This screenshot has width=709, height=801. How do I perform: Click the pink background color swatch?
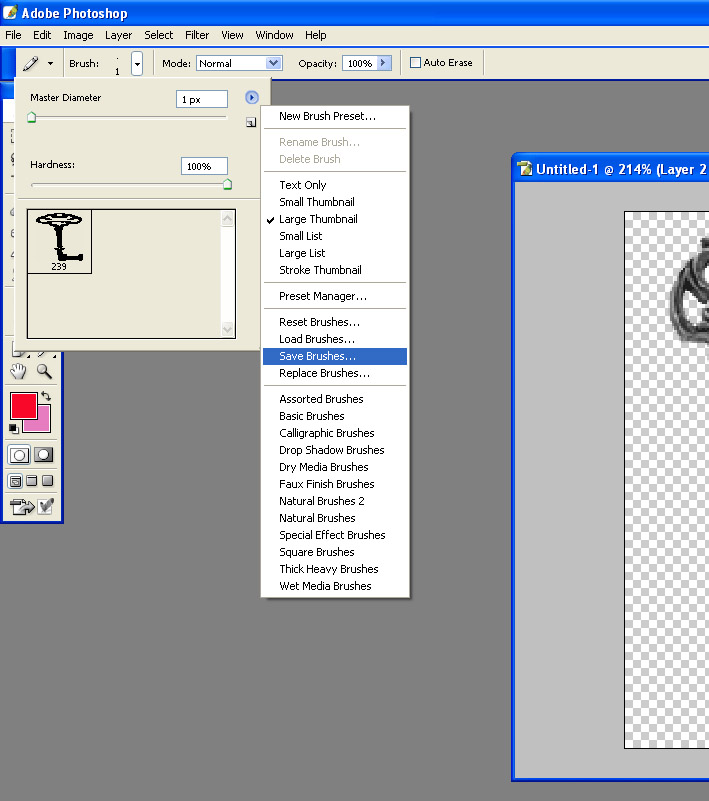44,424
